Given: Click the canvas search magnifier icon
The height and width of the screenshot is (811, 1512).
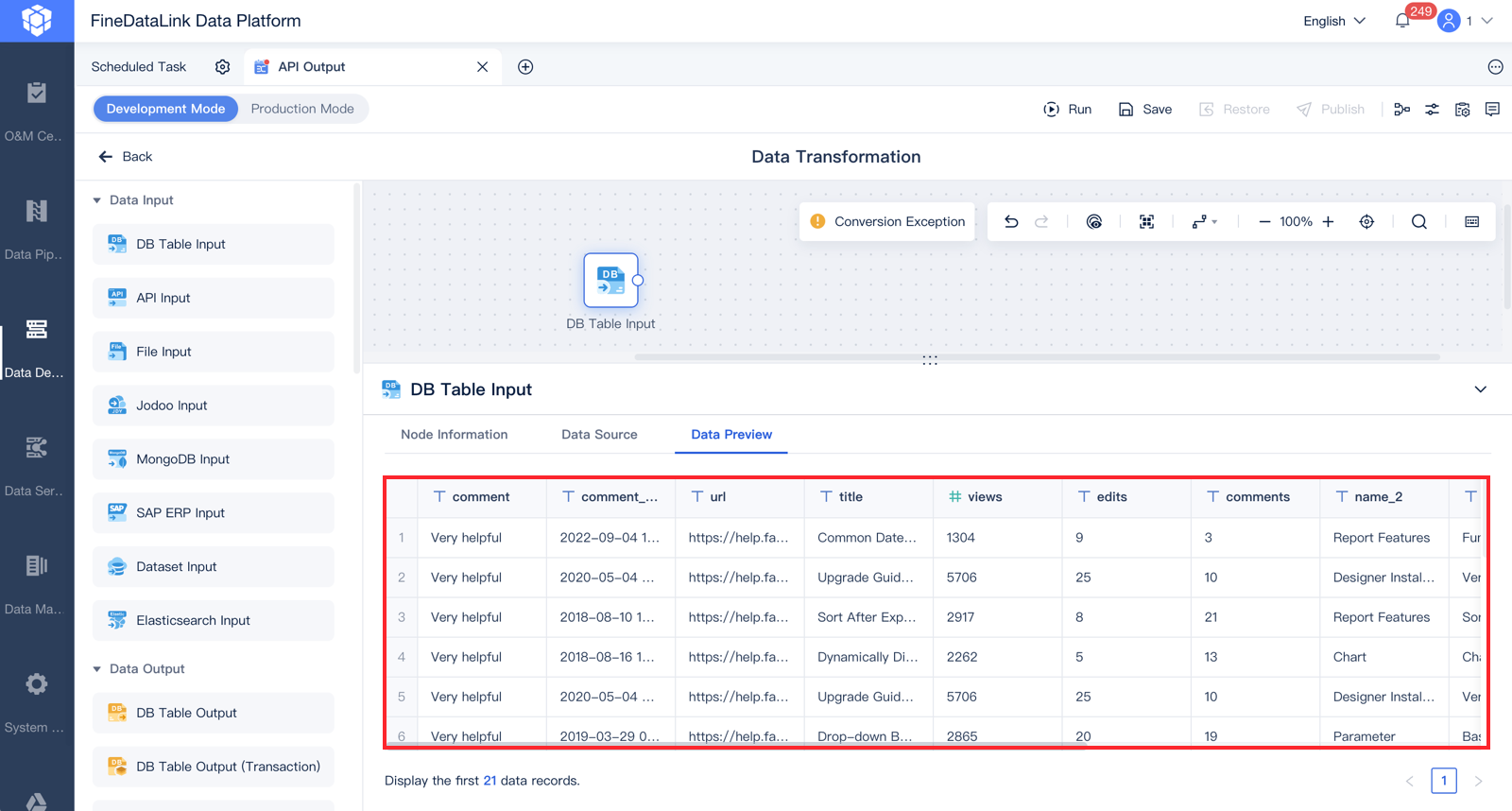Looking at the screenshot, I should click(1418, 221).
